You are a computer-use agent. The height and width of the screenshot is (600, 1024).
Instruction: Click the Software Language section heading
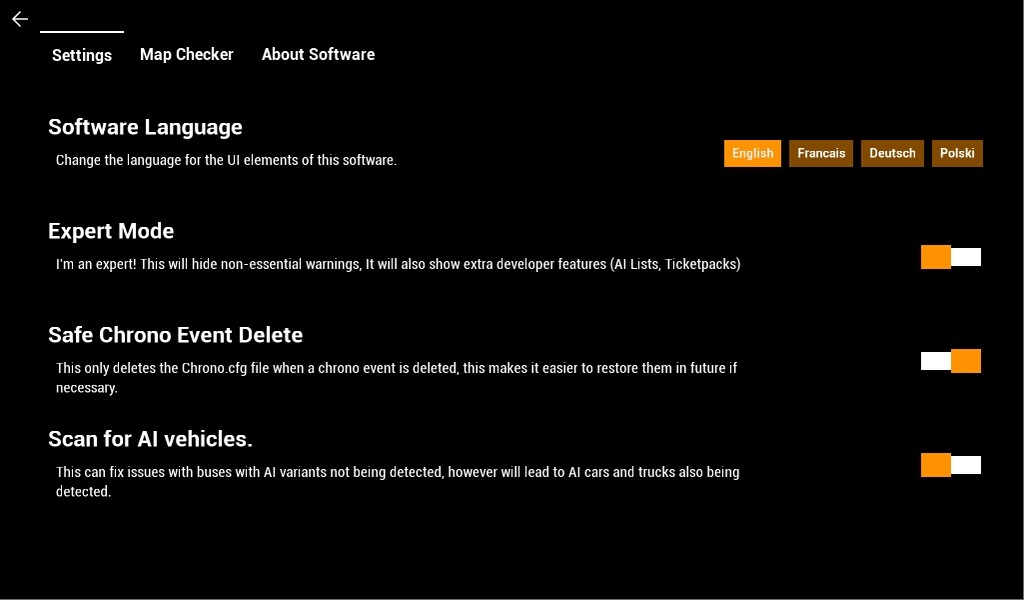pos(145,127)
